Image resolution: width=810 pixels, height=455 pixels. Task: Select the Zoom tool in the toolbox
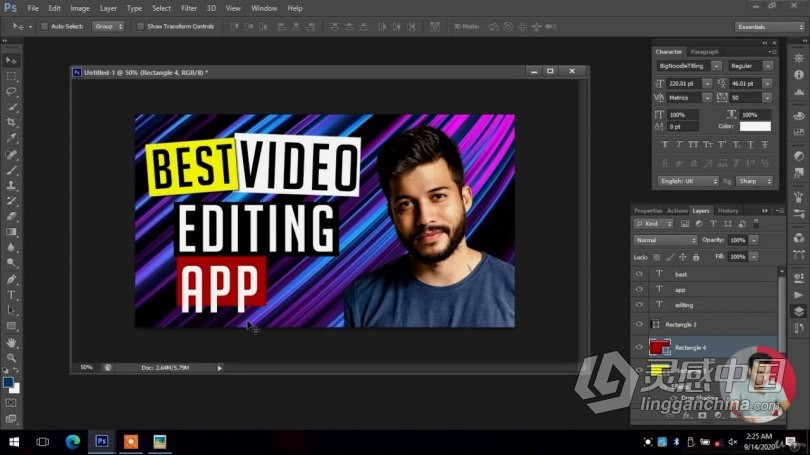11,357
